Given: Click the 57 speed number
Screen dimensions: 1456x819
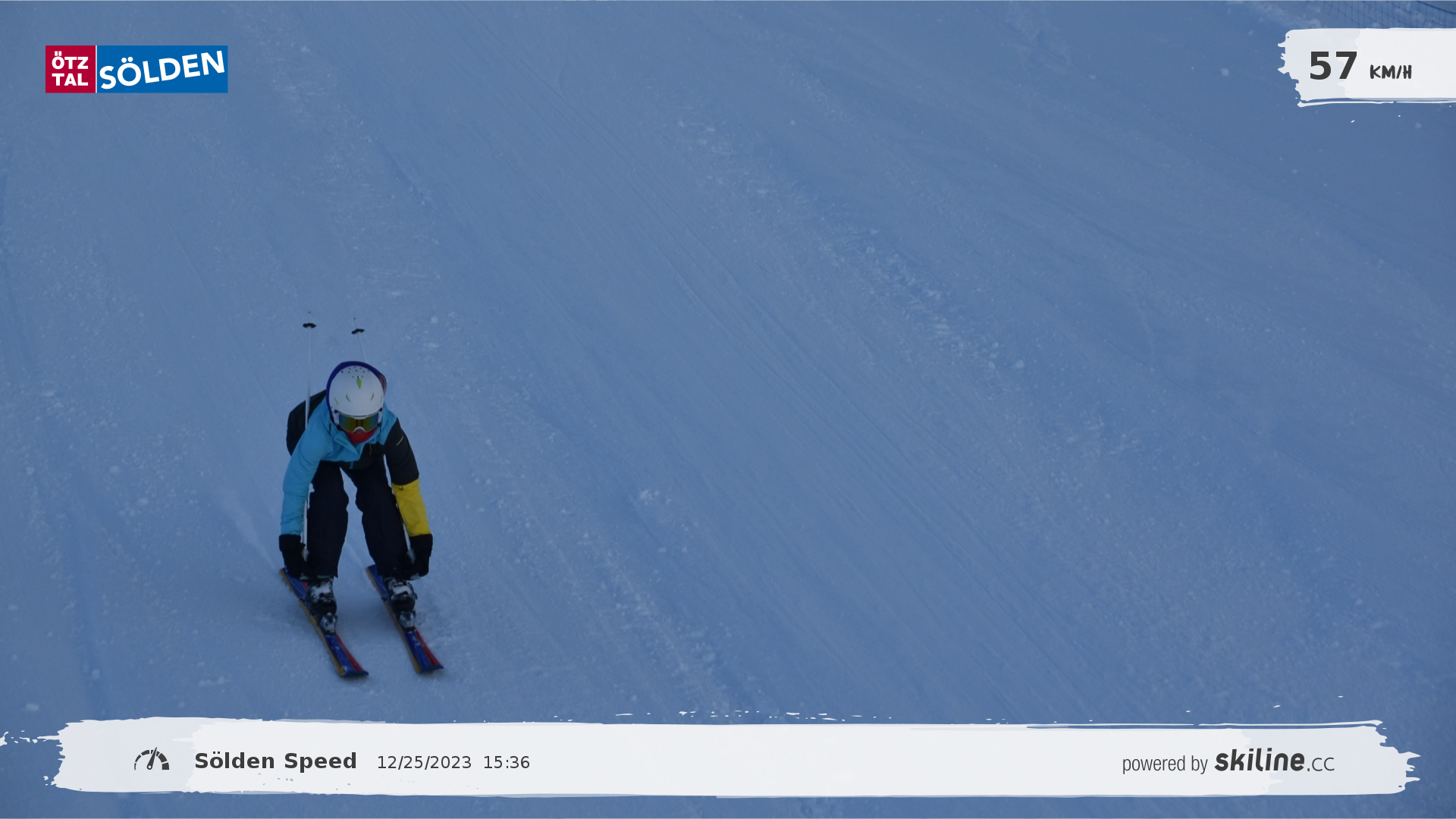Looking at the screenshot, I should pyautogui.click(x=1332, y=67).
